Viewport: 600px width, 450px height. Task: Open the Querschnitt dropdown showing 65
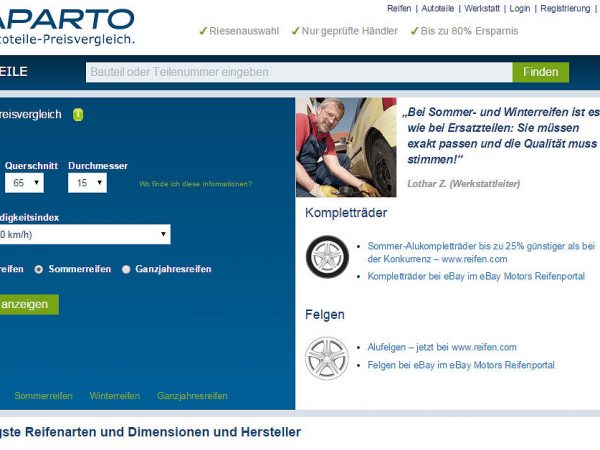[24, 183]
